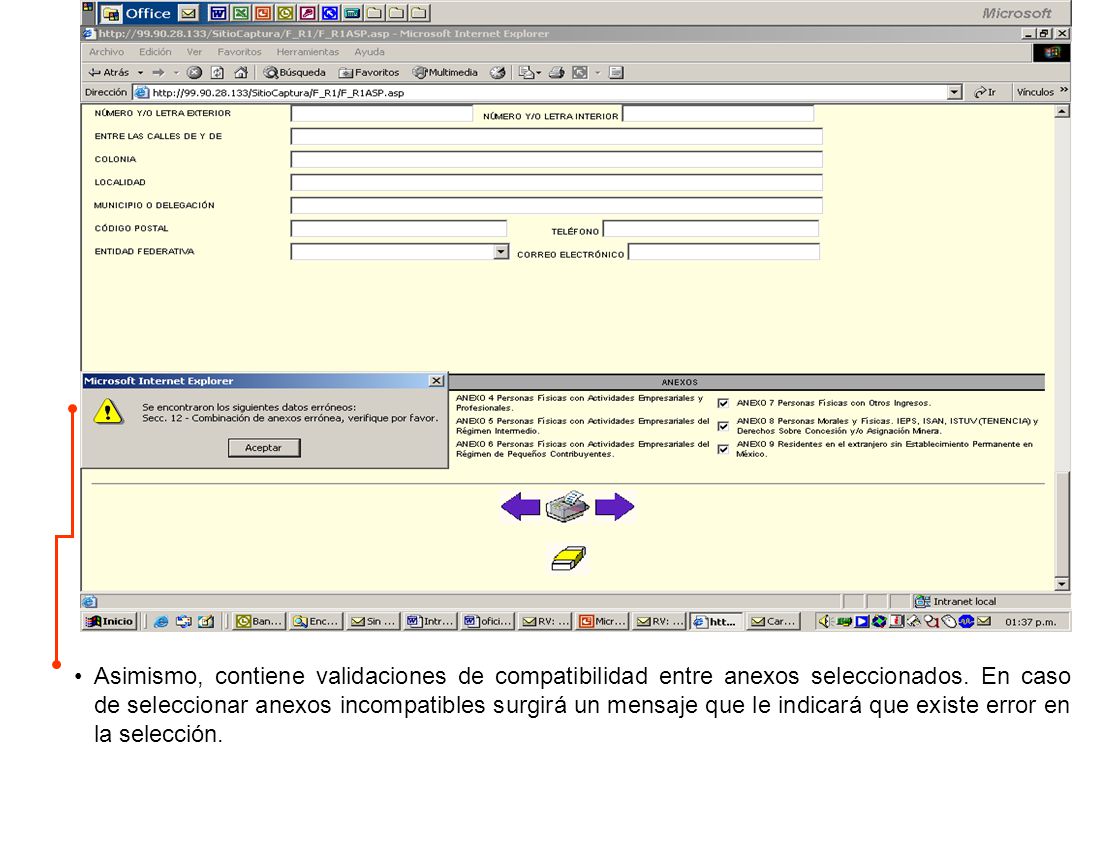Click the Ir go button

pyautogui.click(x=986, y=93)
